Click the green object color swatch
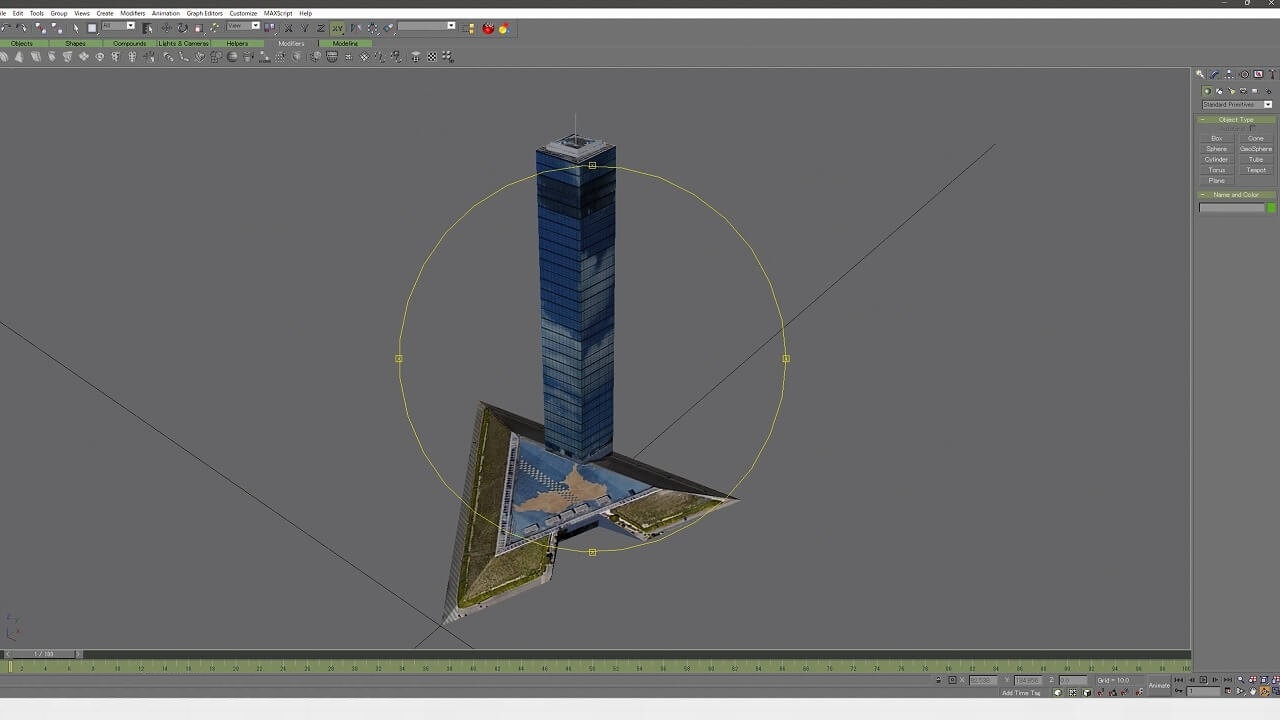This screenshot has width=1280, height=720. click(x=1271, y=208)
